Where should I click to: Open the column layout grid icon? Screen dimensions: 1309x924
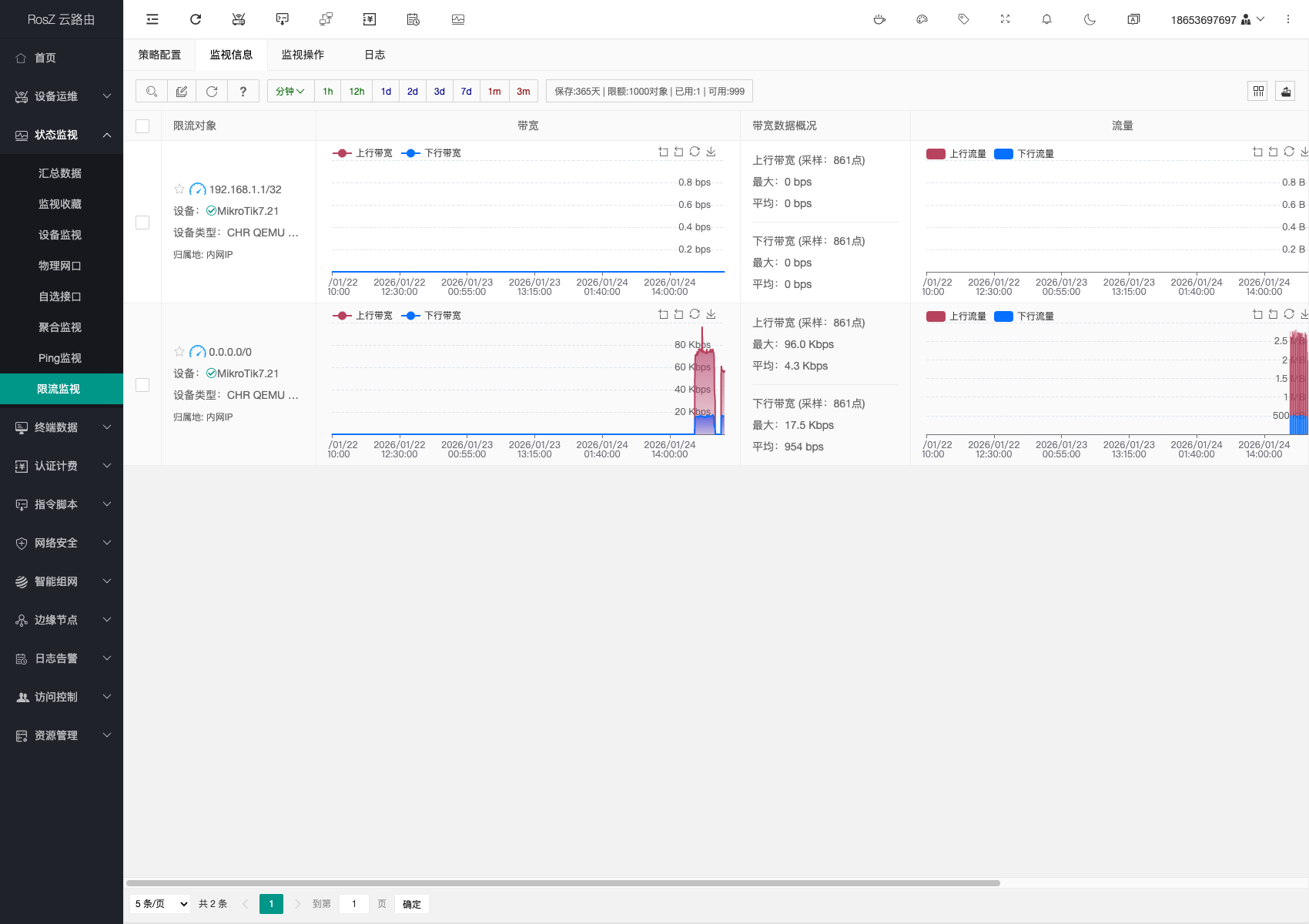pyautogui.click(x=1258, y=92)
